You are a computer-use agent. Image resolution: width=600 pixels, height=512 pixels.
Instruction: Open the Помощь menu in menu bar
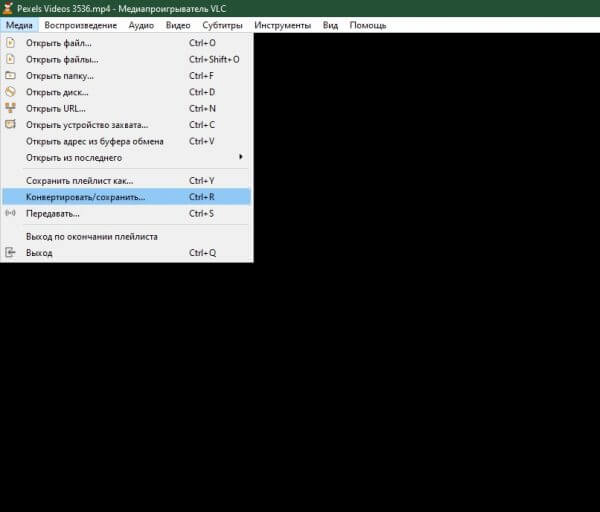click(x=367, y=25)
